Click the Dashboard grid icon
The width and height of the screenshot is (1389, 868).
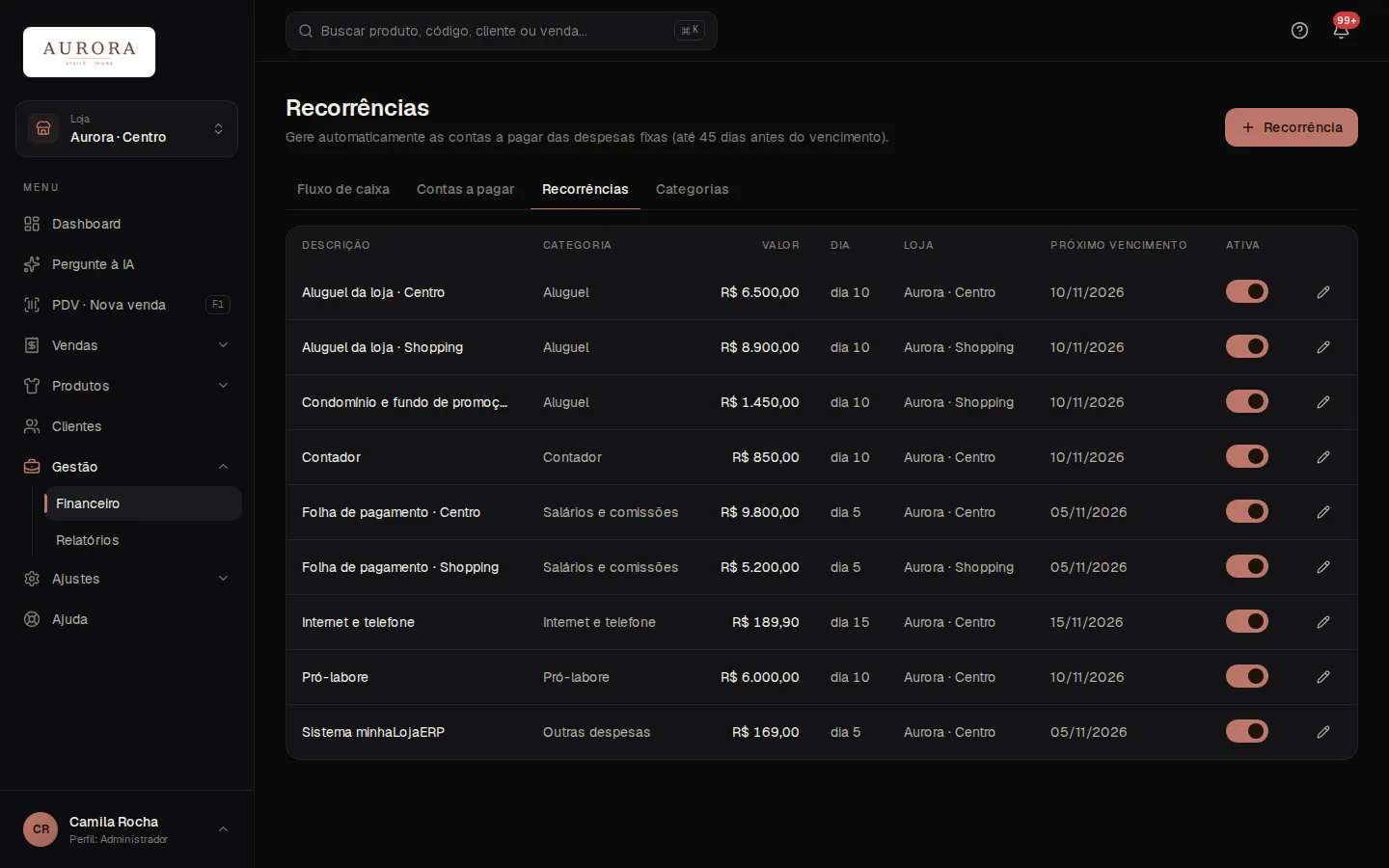(x=32, y=224)
